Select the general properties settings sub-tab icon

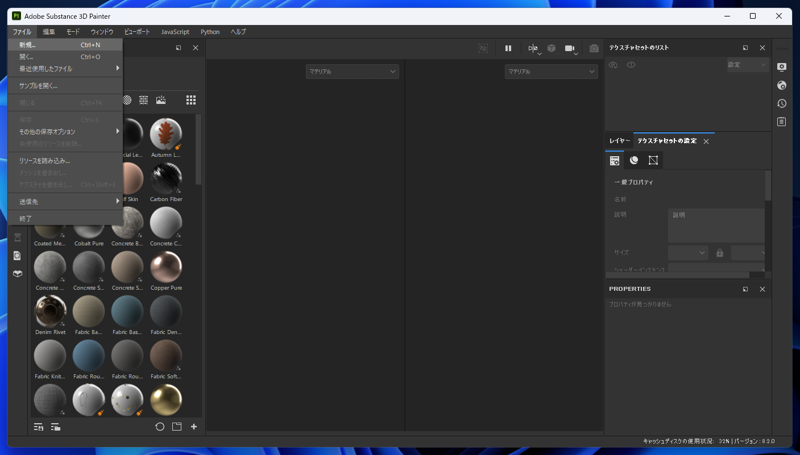point(615,160)
